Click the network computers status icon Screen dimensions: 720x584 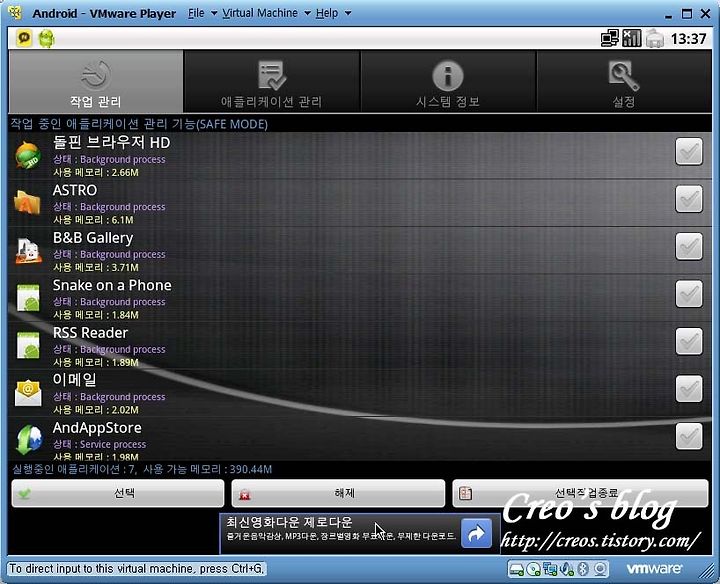610,39
